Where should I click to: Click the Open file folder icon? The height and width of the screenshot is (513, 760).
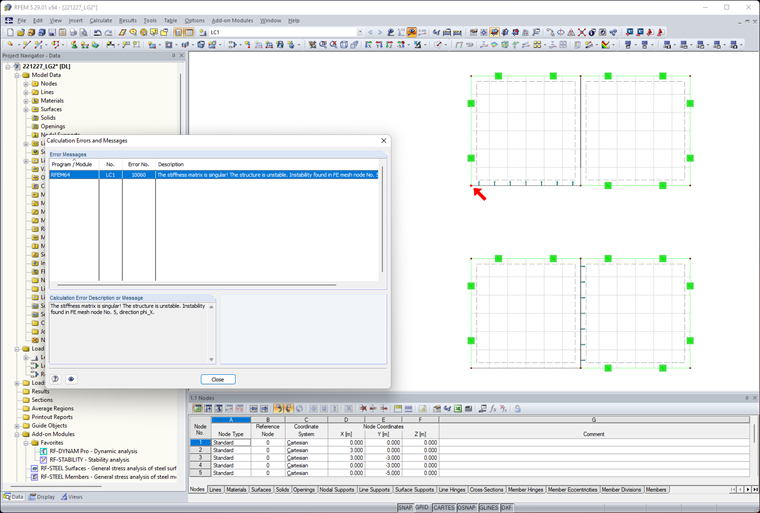tap(20, 32)
